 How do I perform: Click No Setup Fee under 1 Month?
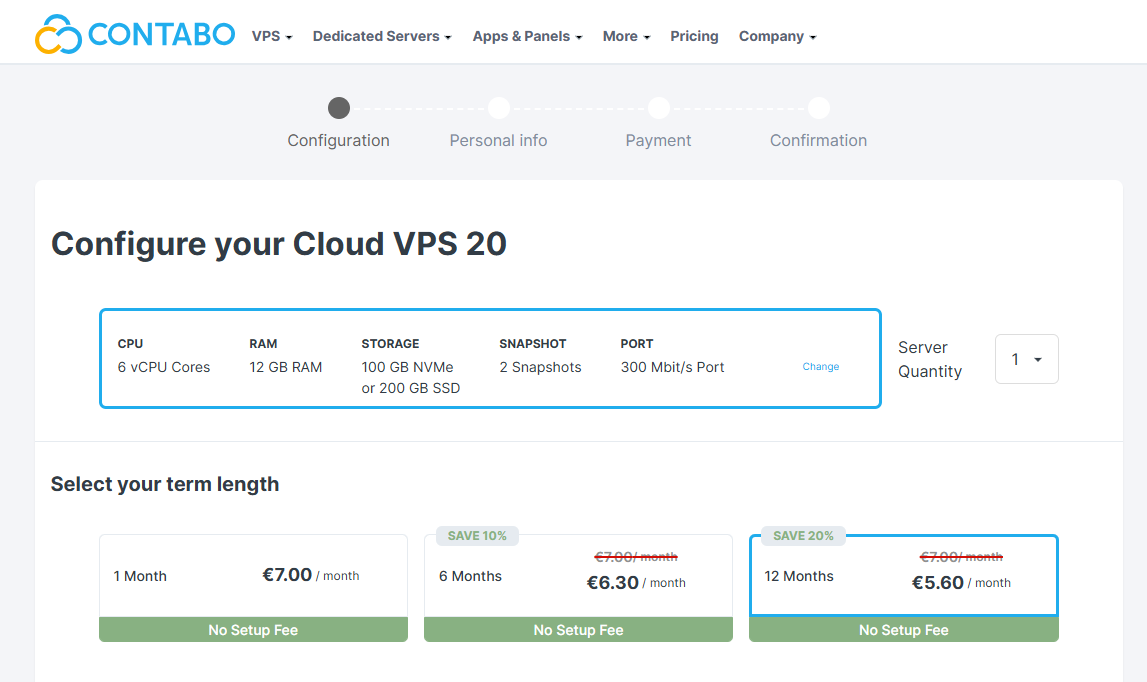click(x=253, y=630)
